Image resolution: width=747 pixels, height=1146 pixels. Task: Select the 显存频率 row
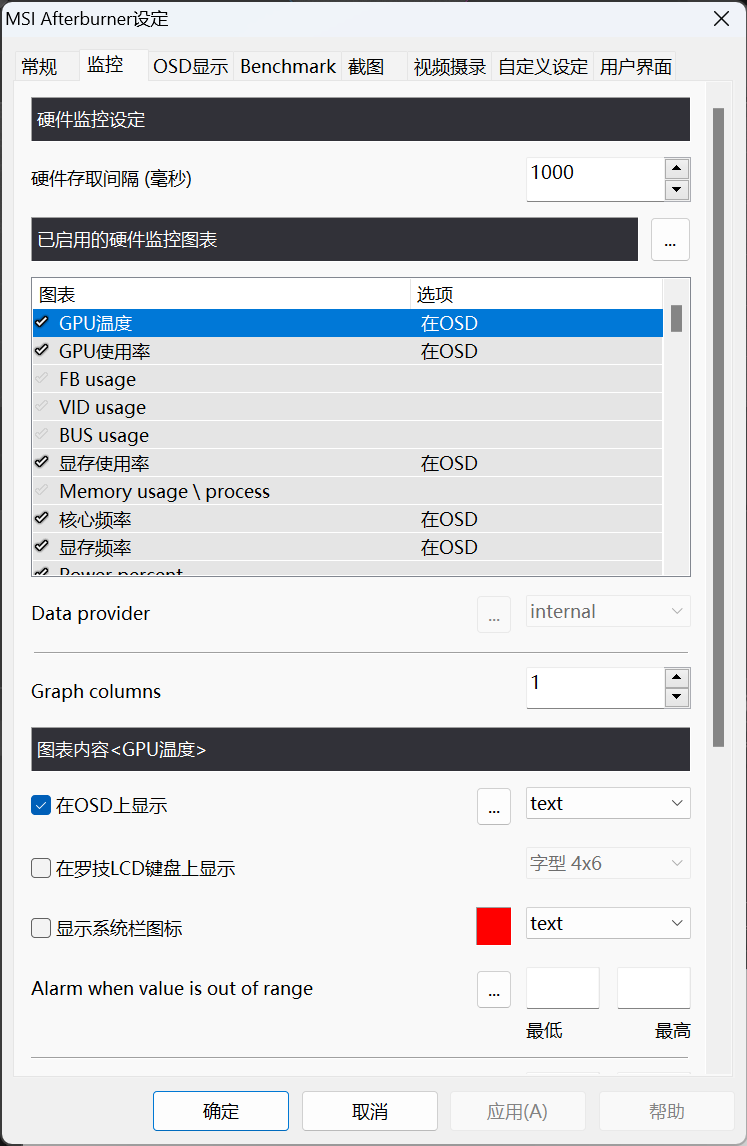348,547
